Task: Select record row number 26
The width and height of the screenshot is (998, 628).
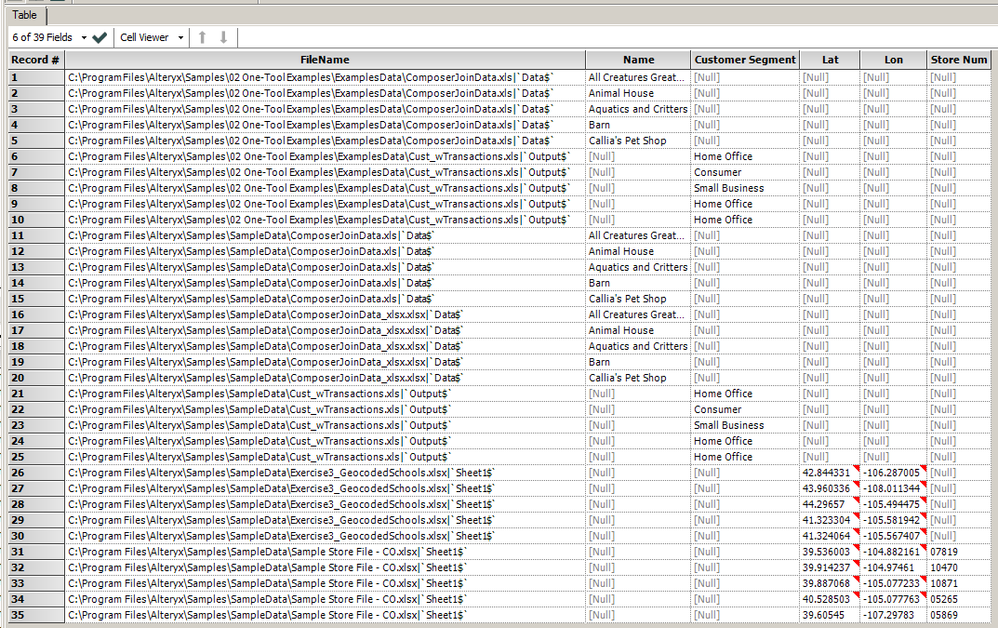Action: [36, 473]
